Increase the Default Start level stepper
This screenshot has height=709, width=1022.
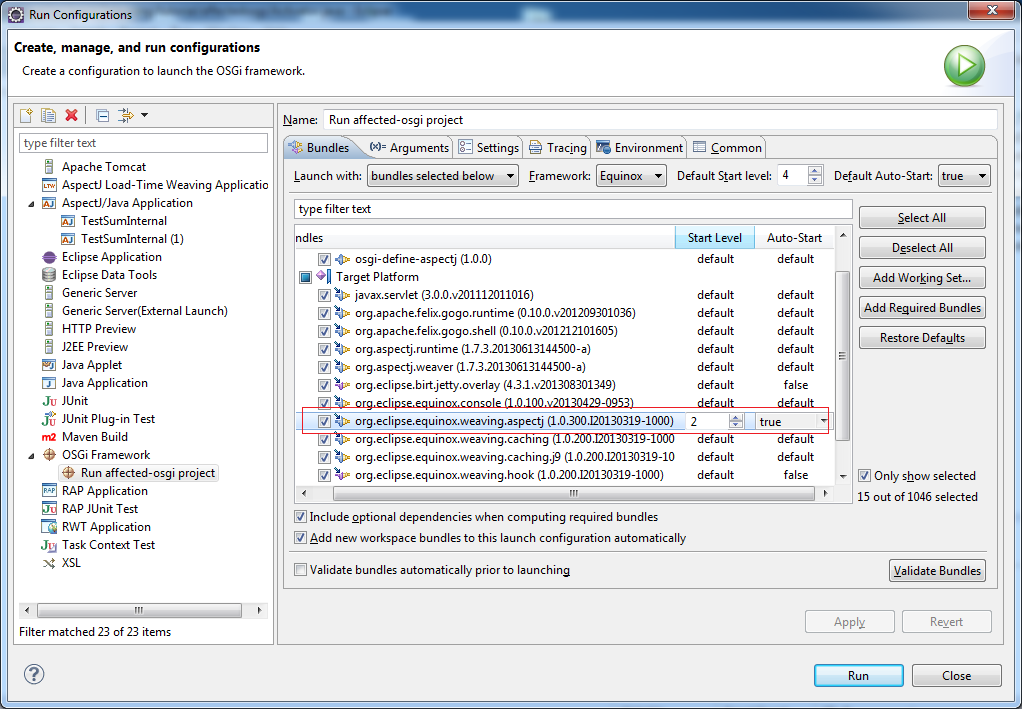[815, 171]
